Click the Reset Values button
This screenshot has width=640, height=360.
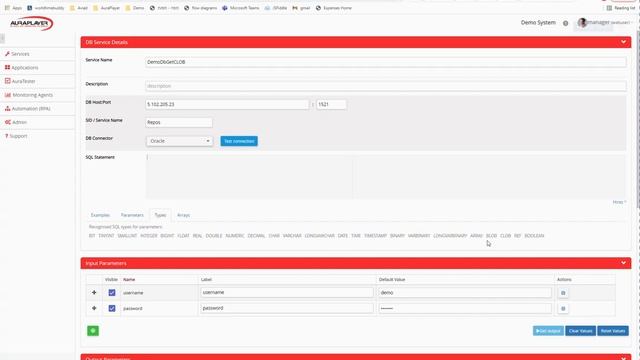[613, 331]
